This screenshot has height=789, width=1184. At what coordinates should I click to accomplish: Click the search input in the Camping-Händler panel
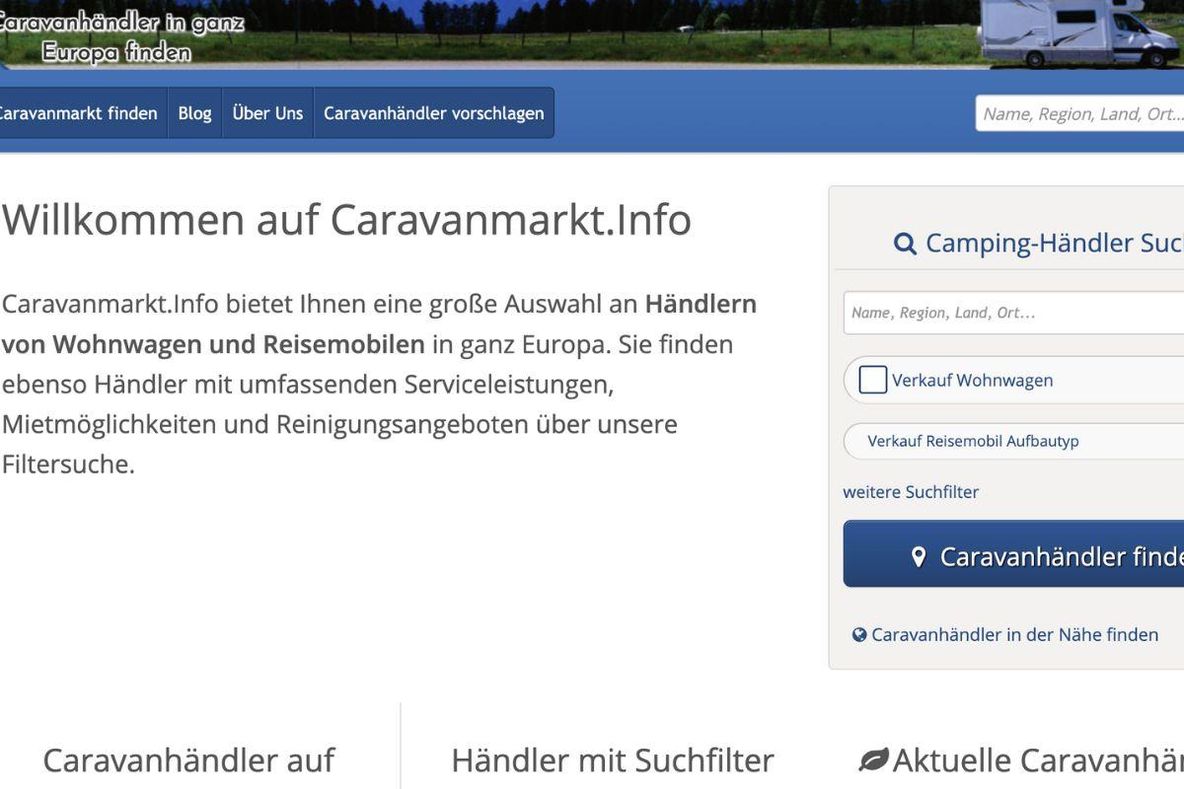pyautogui.click(x=1013, y=313)
